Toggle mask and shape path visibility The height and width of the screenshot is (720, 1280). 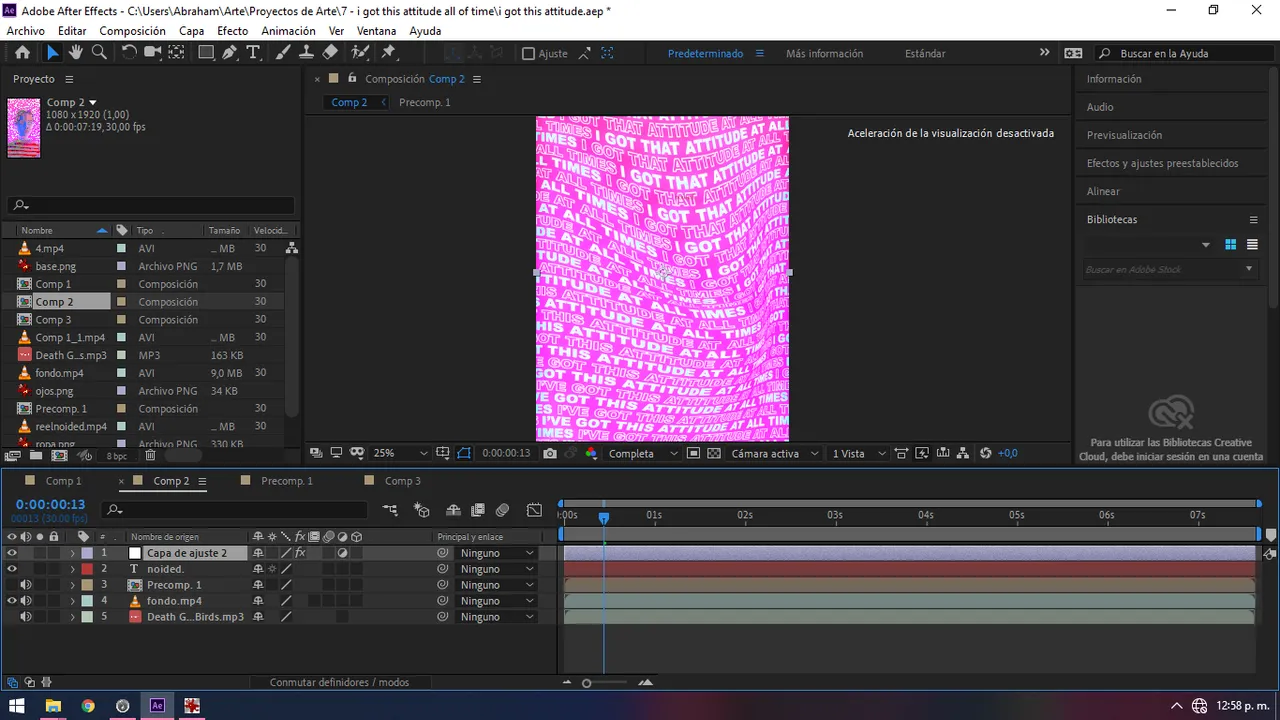pos(464,453)
